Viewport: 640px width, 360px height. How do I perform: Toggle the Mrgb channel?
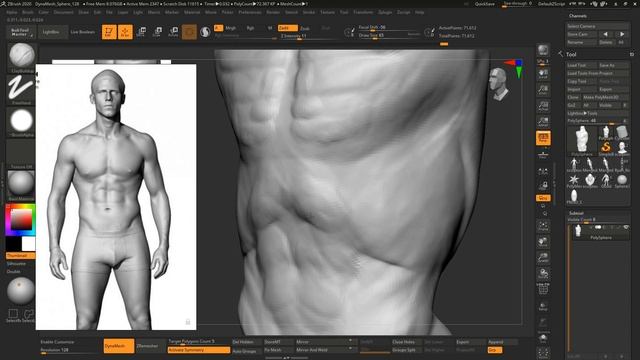pyautogui.click(x=231, y=28)
